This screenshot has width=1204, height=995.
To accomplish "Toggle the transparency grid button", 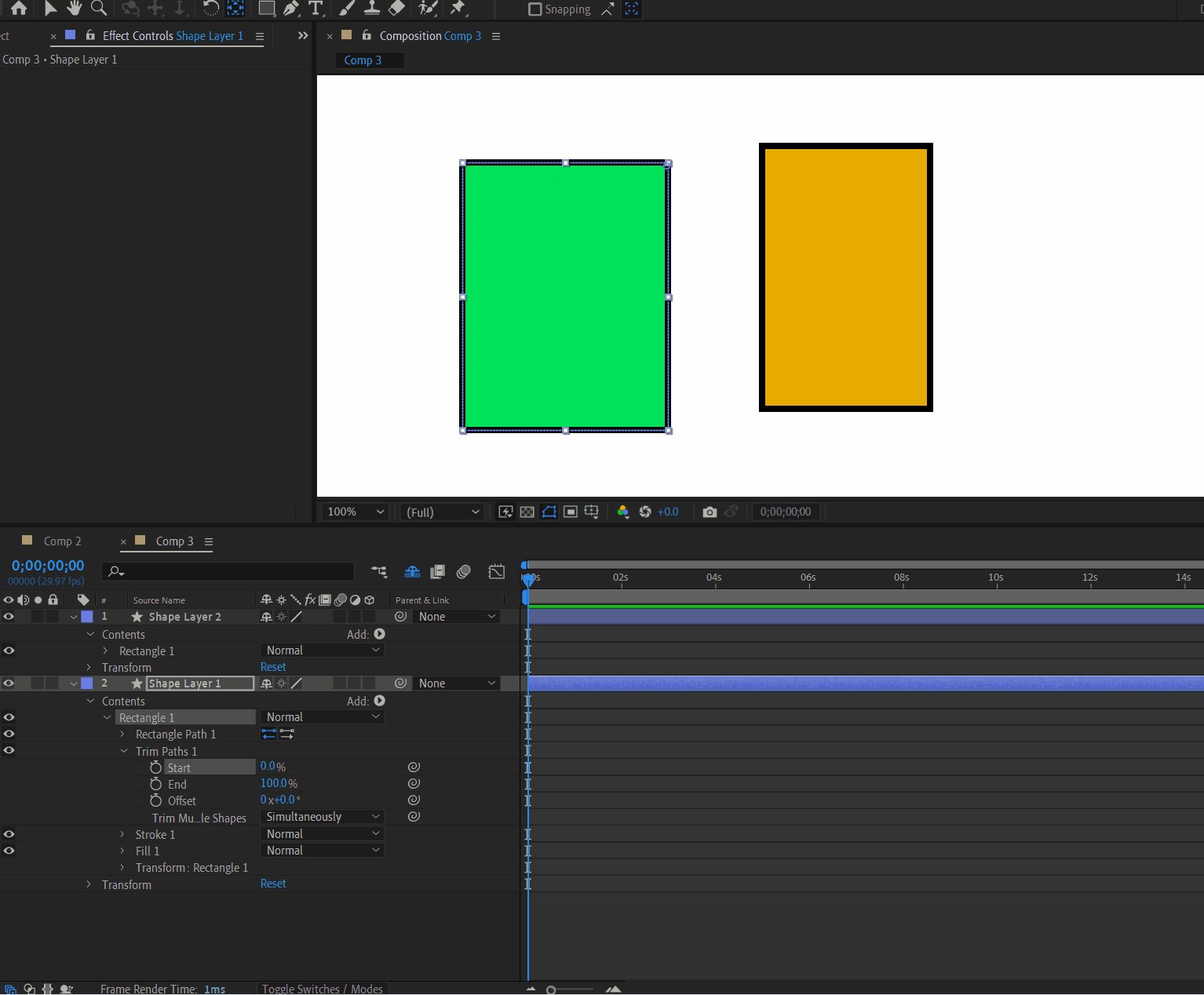I will [527, 512].
